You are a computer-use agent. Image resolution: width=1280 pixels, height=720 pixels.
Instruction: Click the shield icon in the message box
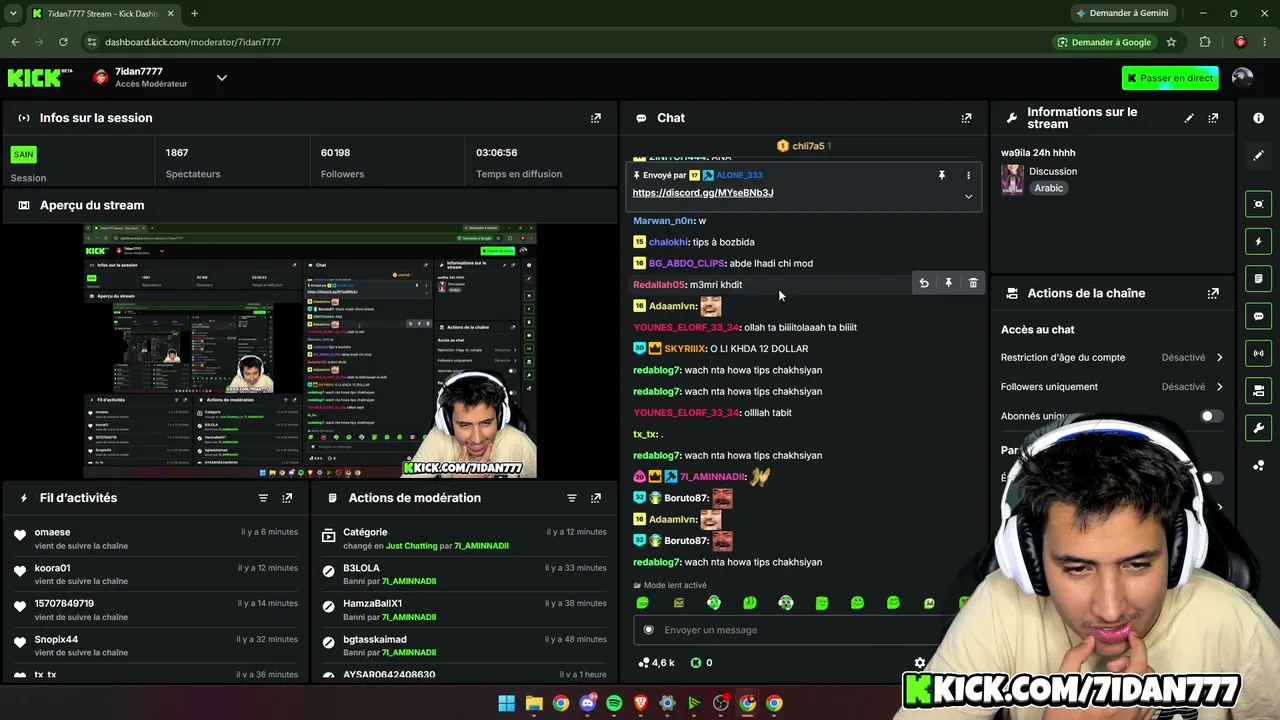coord(649,630)
